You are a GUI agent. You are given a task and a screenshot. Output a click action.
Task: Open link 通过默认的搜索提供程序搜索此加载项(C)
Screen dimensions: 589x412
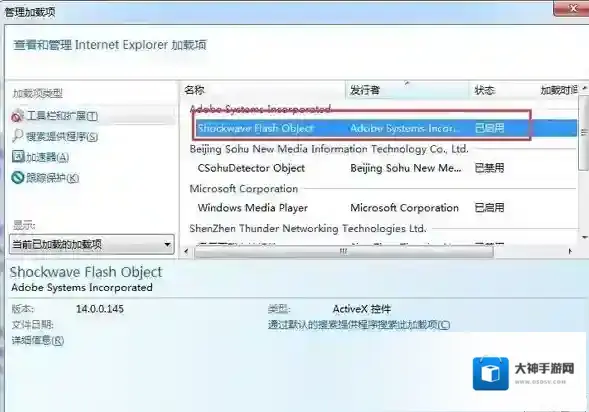coord(359,324)
